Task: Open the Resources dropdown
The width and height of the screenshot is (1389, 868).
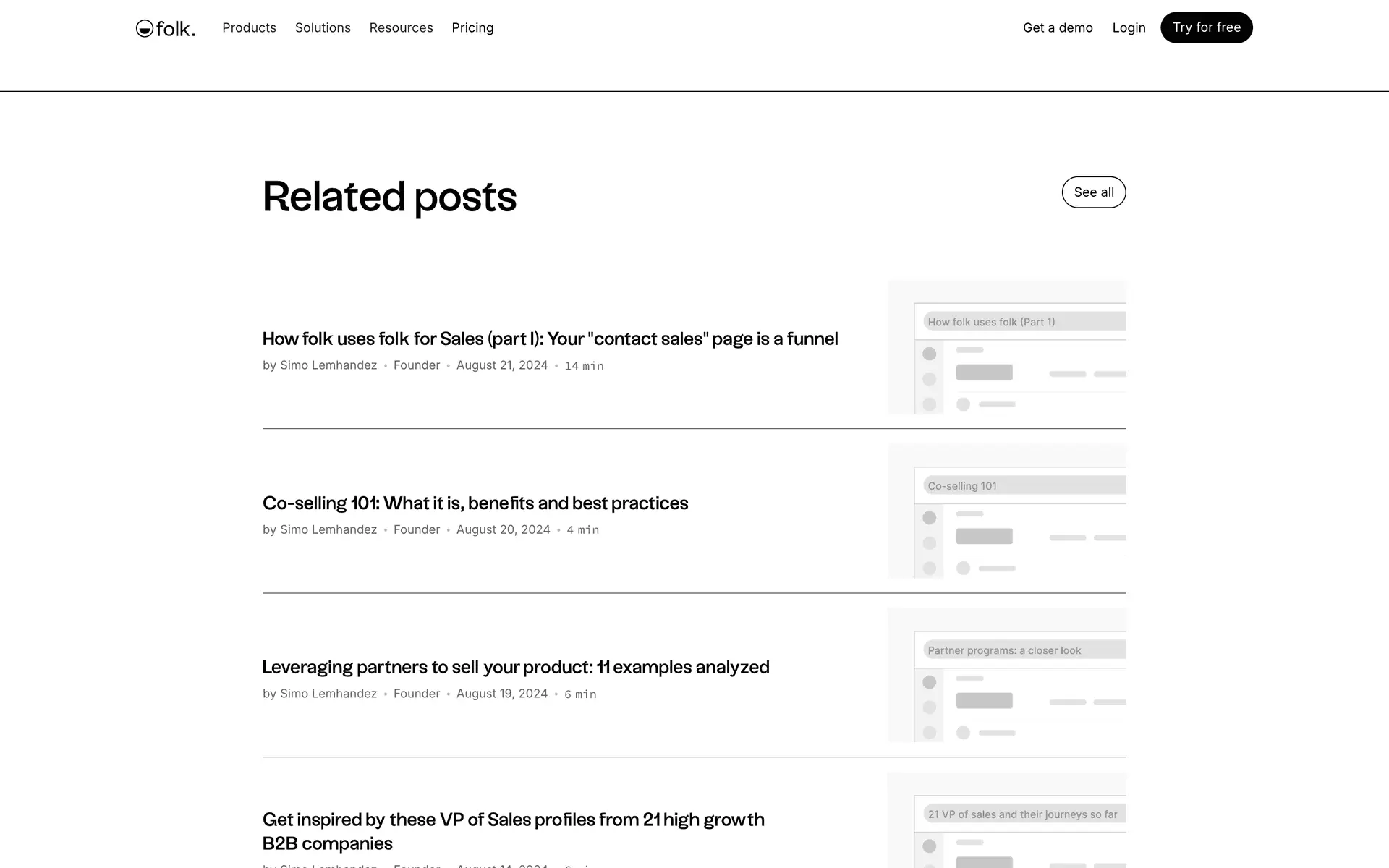Action: point(401,27)
